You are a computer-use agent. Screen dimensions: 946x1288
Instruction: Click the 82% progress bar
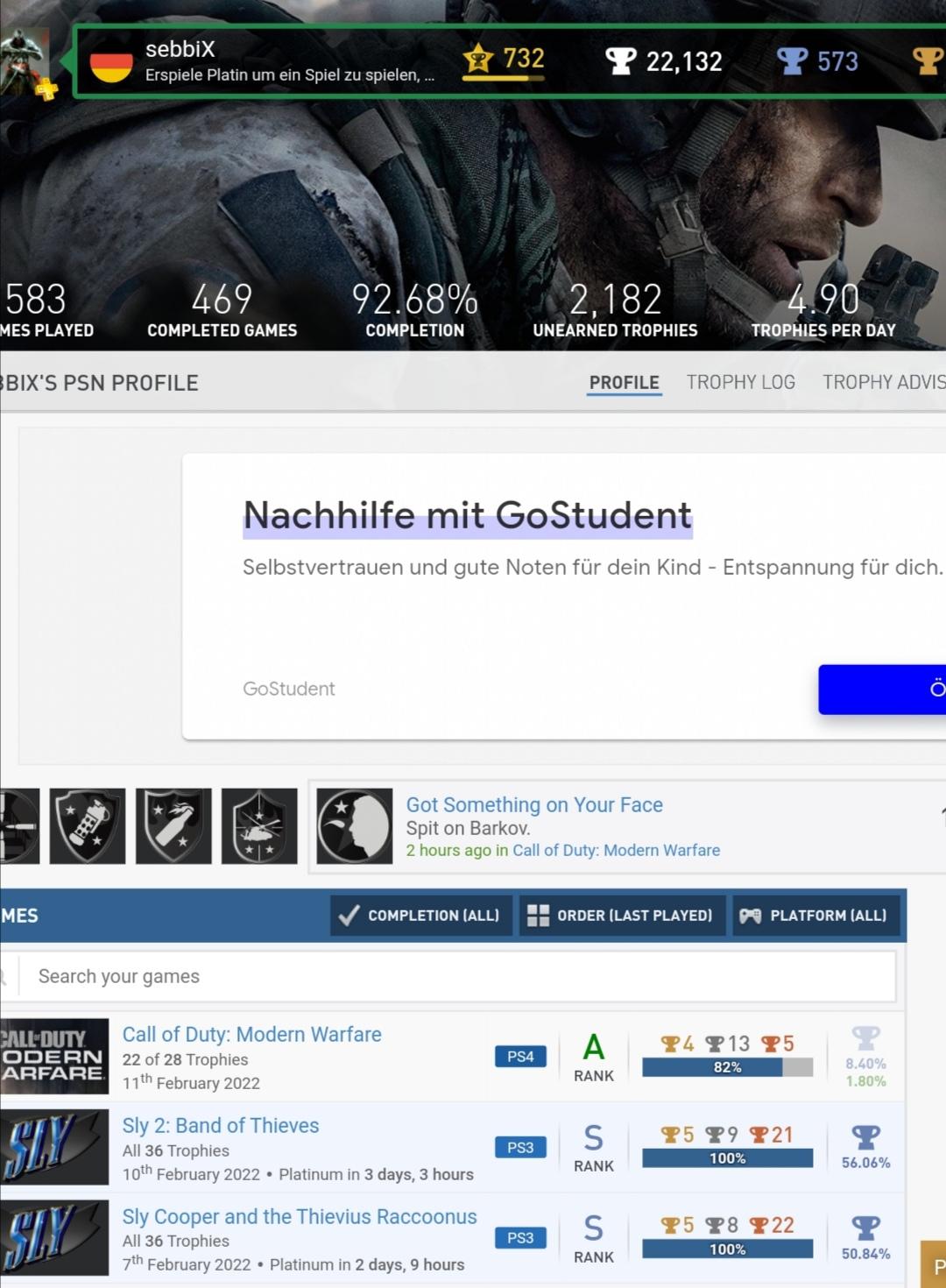[x=727, y=1067]
